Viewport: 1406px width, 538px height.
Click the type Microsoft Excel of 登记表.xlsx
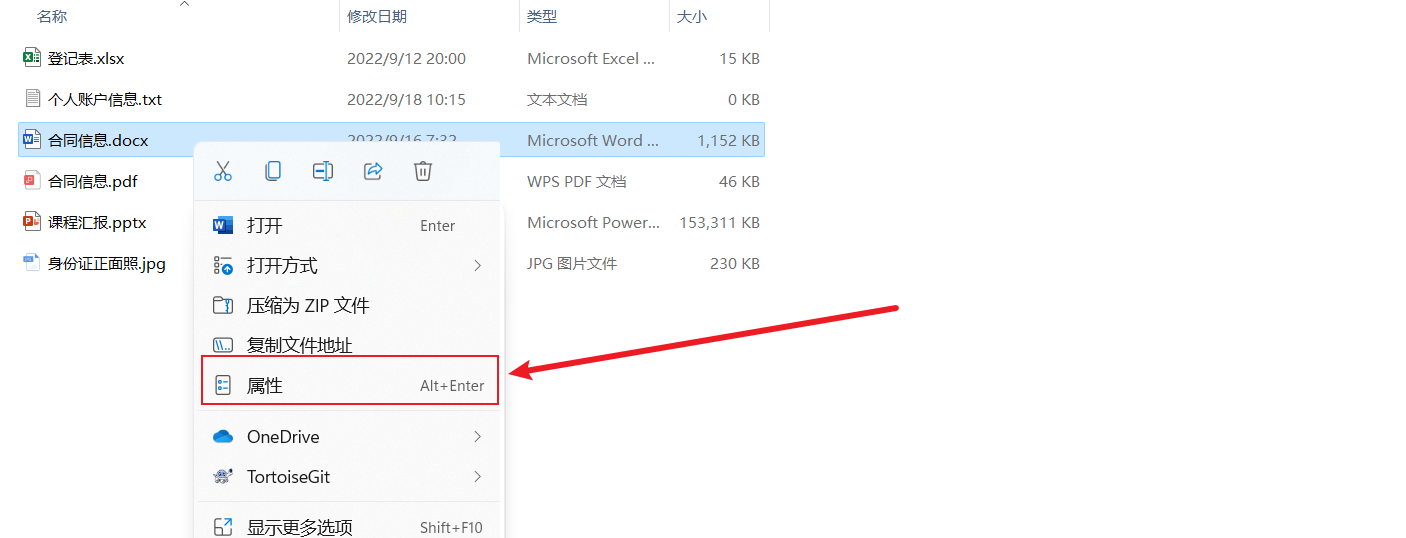(591, 58)
